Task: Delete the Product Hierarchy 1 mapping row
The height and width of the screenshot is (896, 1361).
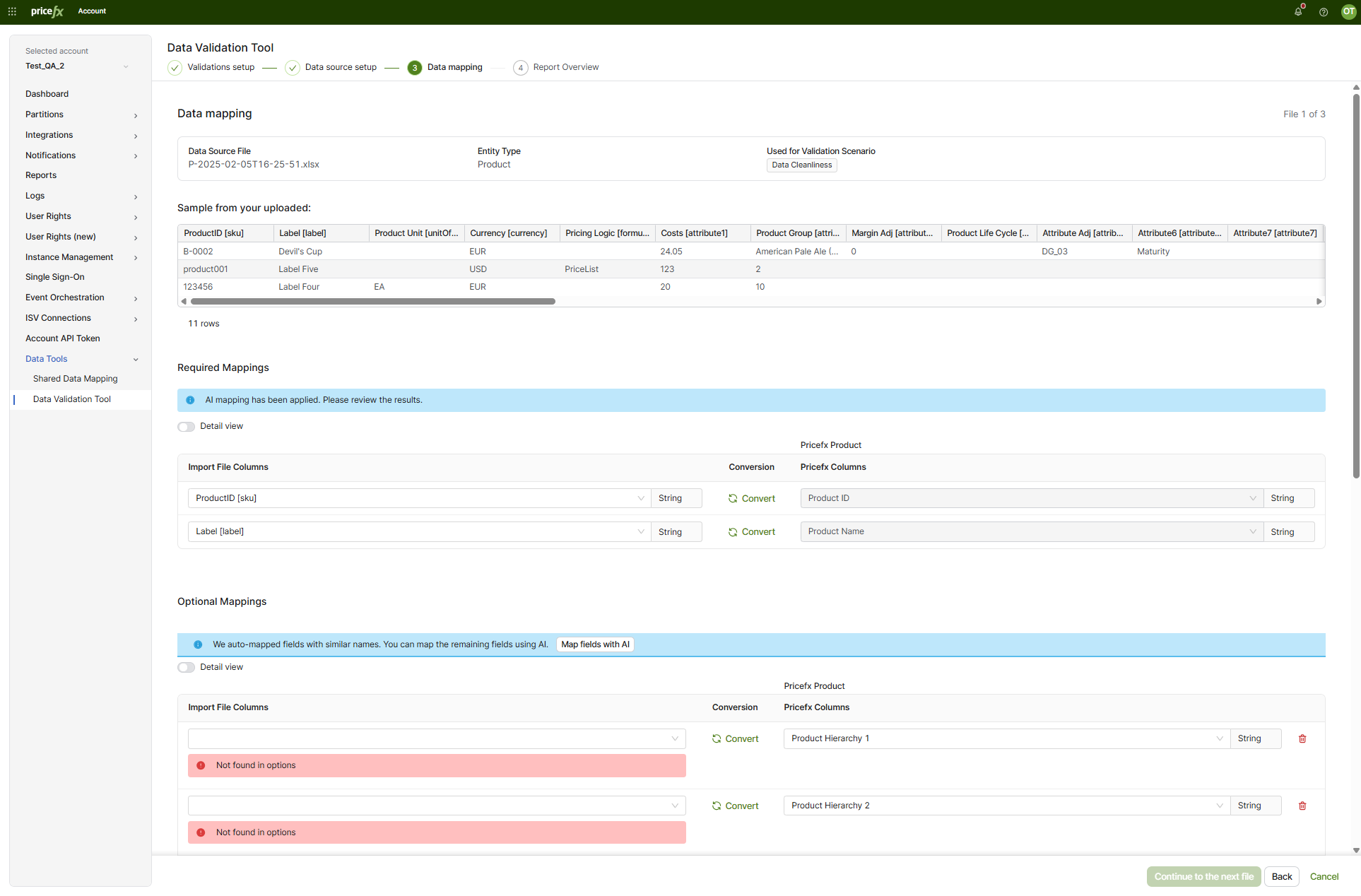Action: (1302, 738)
